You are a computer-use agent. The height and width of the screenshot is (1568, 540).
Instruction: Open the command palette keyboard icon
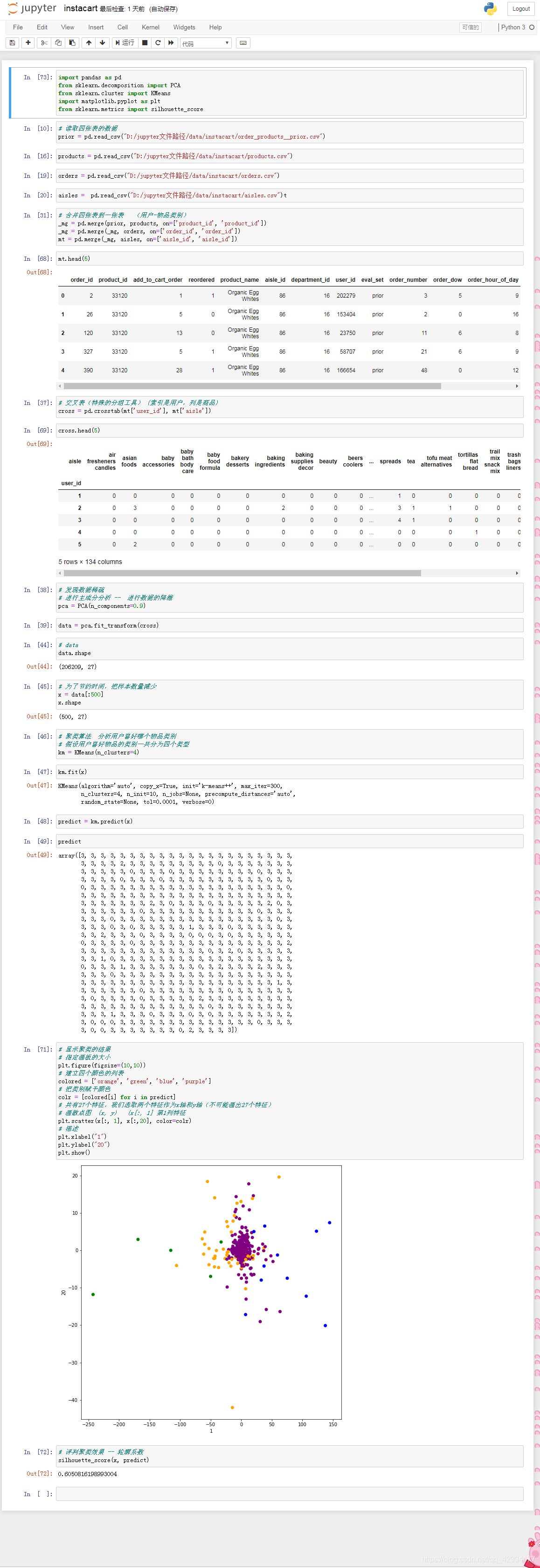243,42
